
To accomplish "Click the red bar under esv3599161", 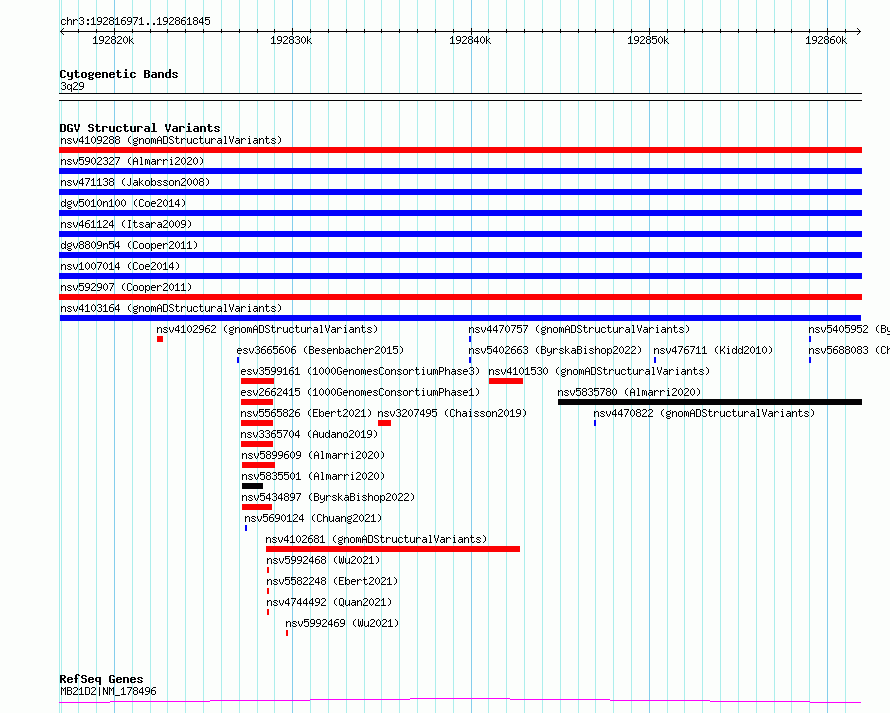I will click(257, 381).
